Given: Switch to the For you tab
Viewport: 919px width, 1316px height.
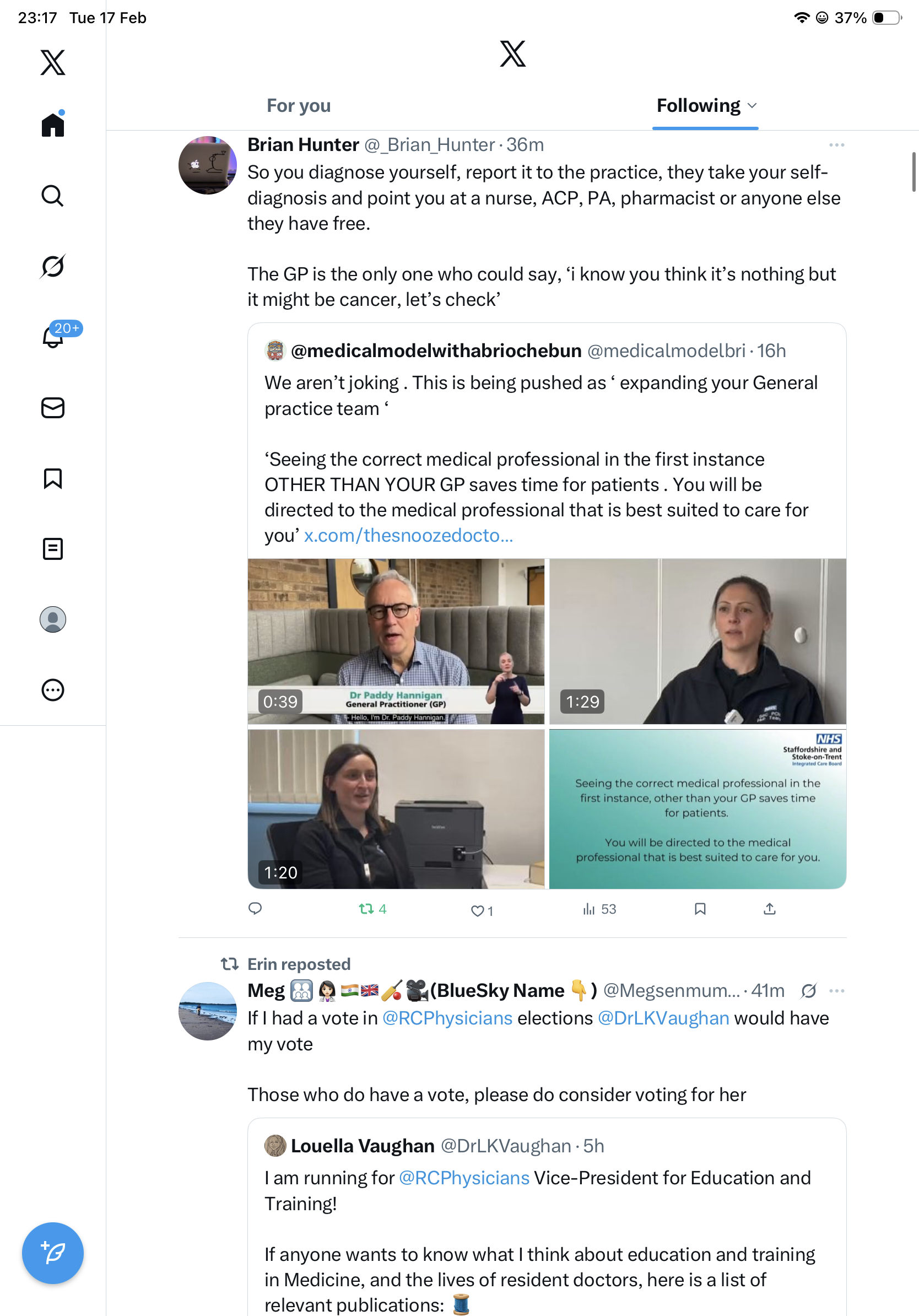Looking at the screenshot, I should pos(299,106).
